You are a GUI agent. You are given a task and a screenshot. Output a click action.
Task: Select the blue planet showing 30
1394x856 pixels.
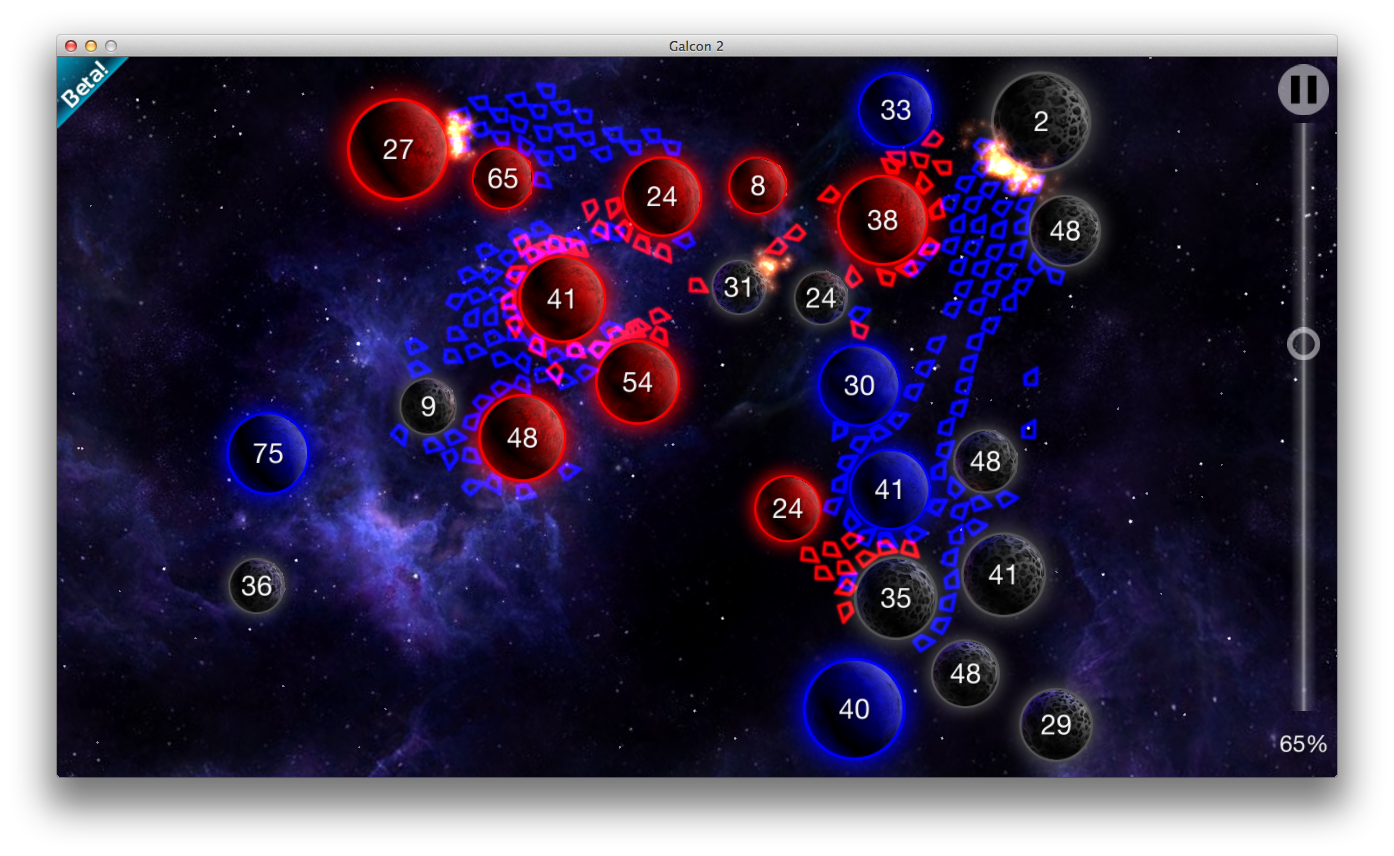859,386
